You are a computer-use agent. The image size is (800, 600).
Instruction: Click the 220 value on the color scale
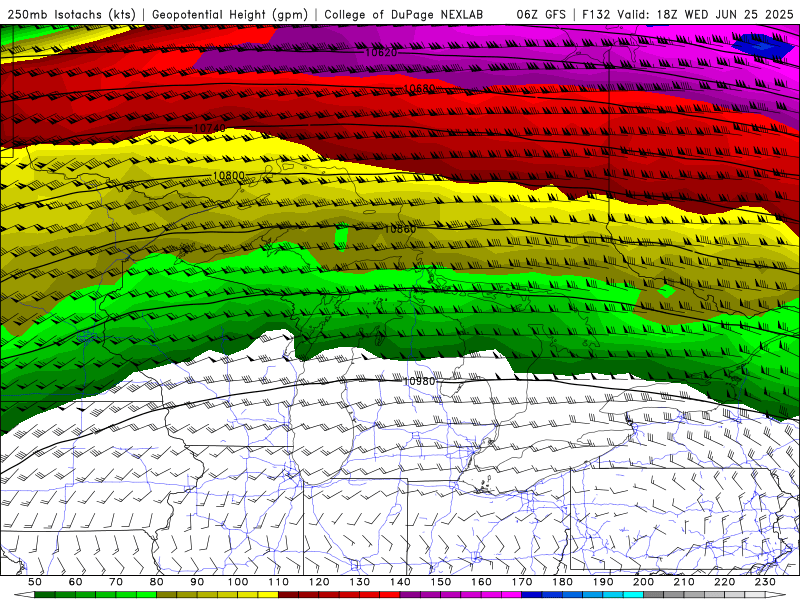[x=724, y=582]
